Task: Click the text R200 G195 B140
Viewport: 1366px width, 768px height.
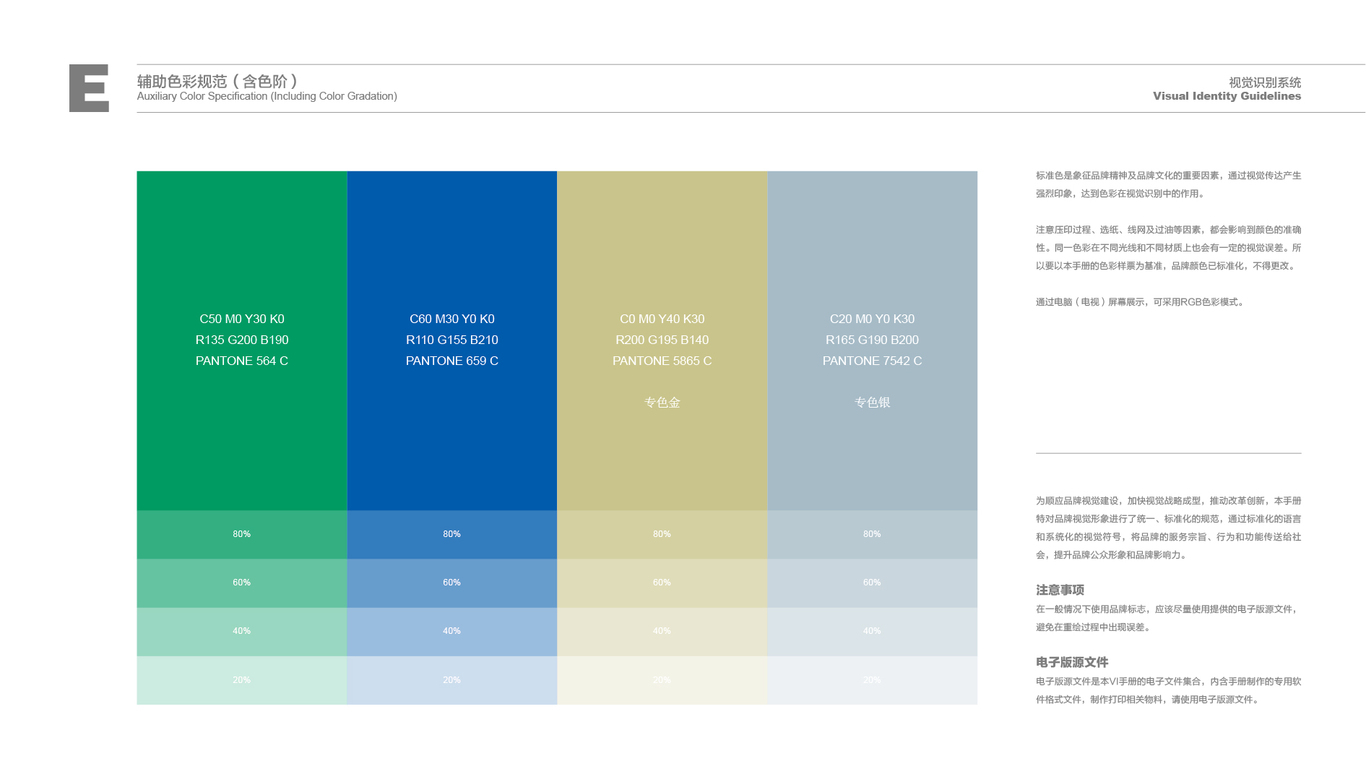Action: tap(662, 340)
